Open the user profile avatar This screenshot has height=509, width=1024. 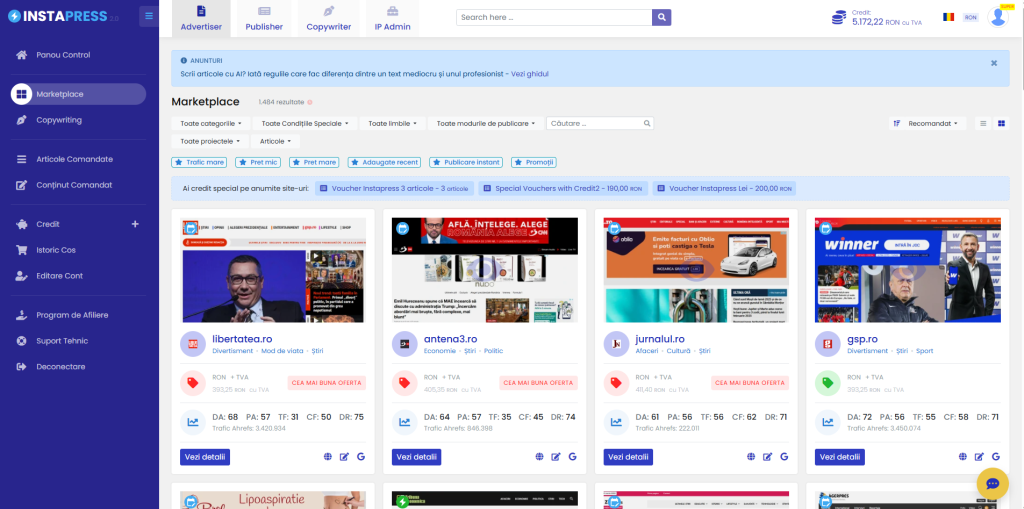[x=998, y=17]
